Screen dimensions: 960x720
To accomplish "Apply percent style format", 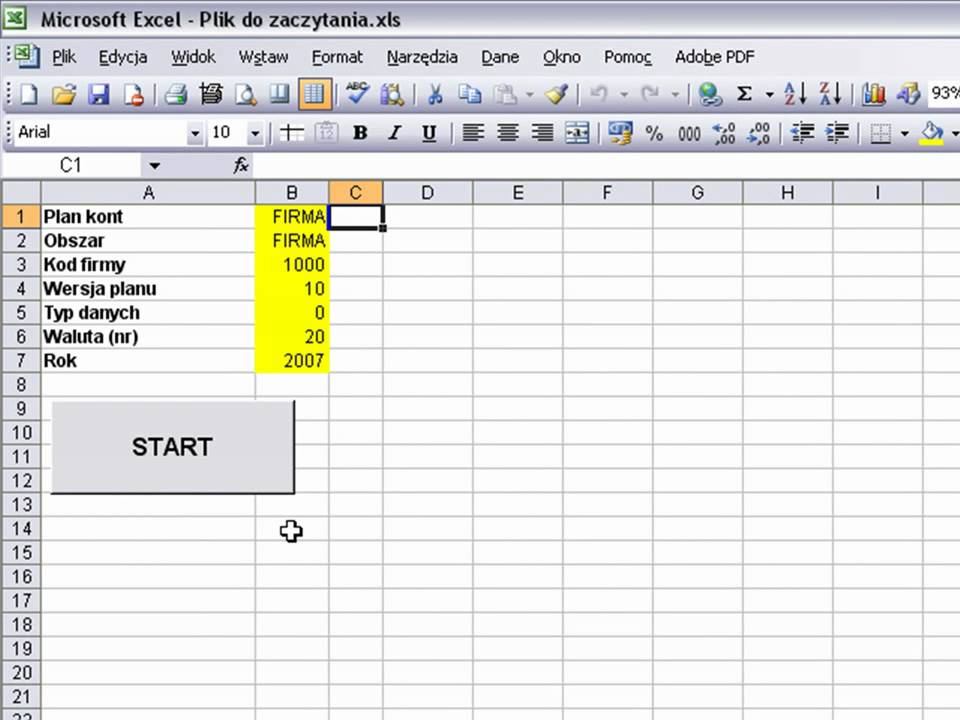I will click(654, 132).
